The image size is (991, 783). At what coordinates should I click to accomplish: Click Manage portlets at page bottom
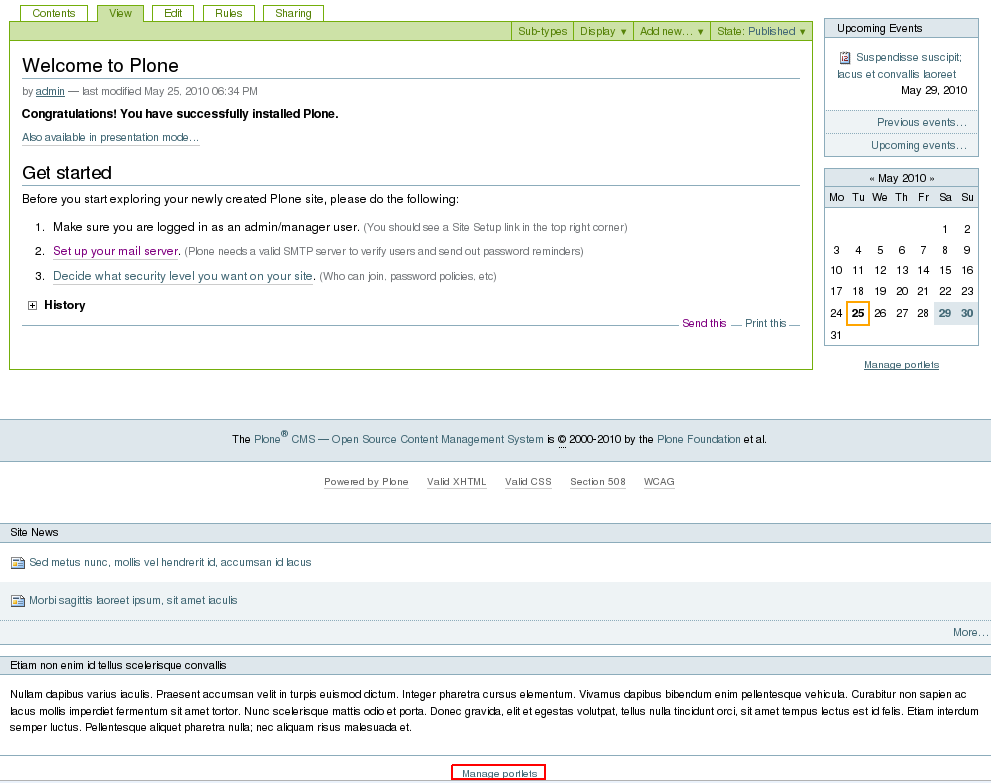pos(499,774)
